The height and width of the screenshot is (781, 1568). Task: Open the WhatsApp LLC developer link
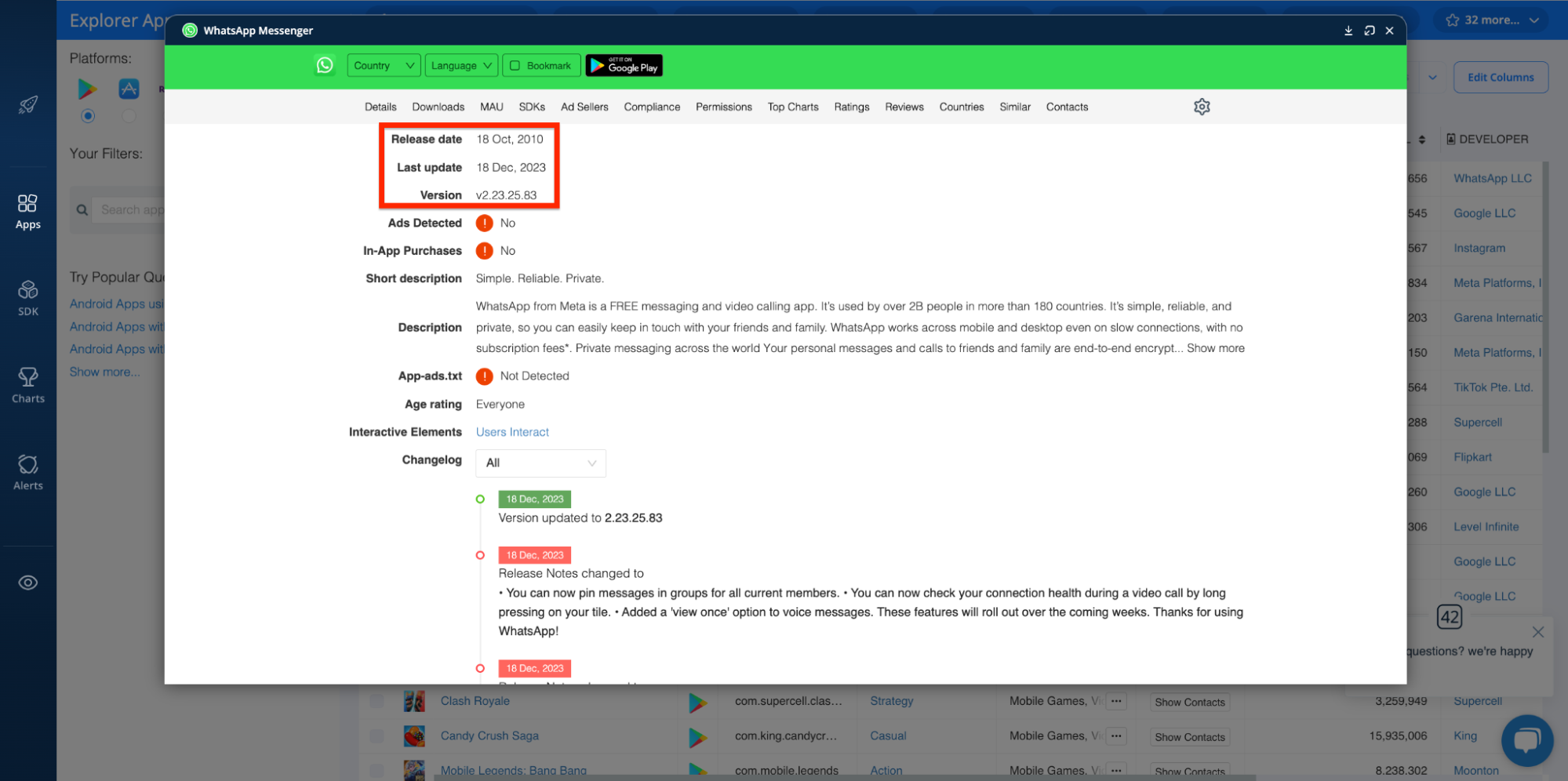point(1492,178)
